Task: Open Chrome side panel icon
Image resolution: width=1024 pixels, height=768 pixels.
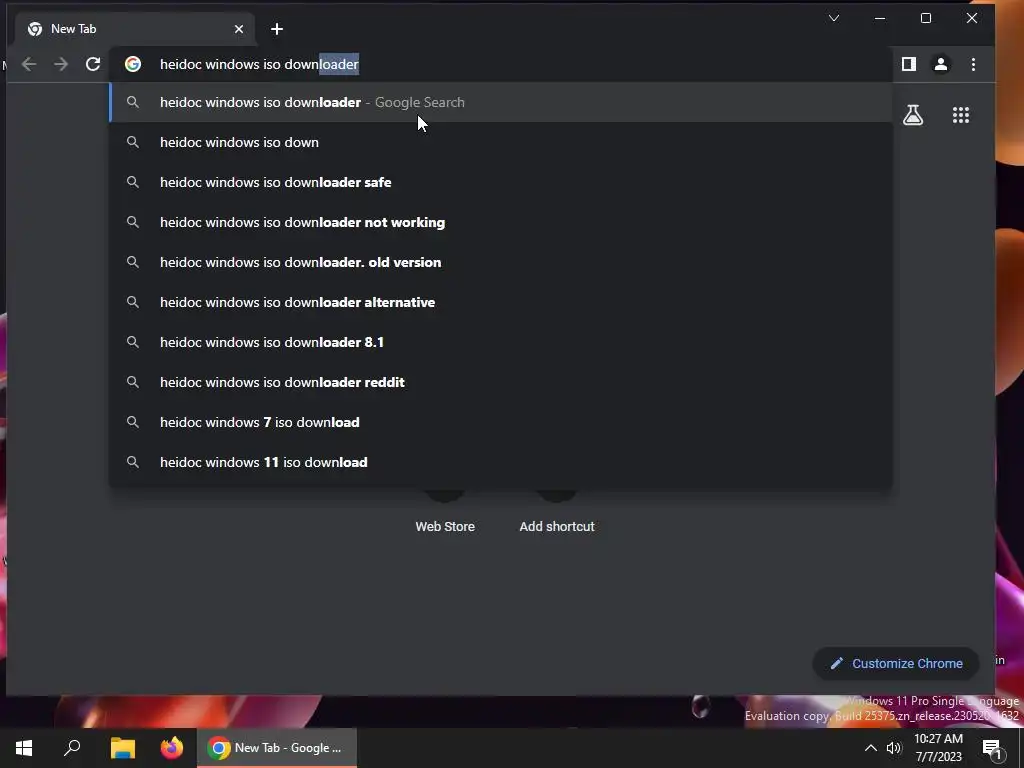Action: pos(908,64)
